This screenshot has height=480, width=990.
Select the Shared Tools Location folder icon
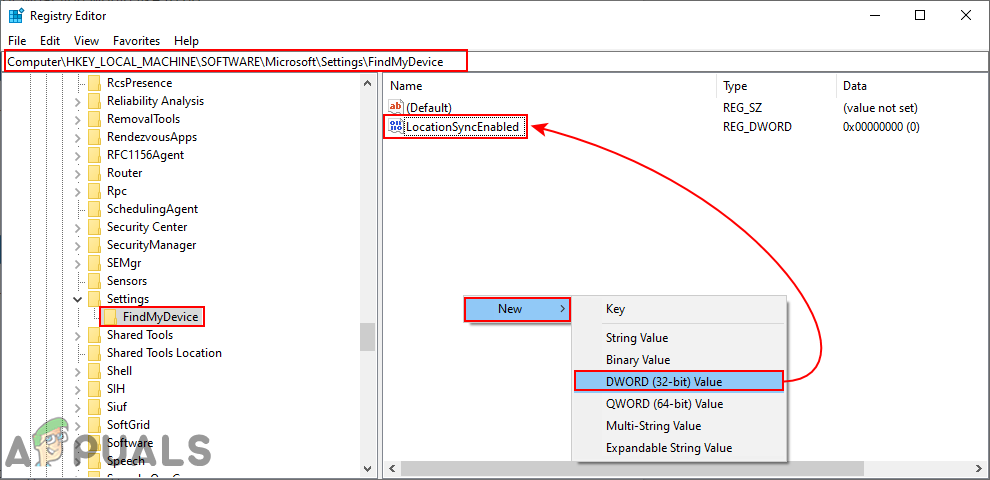click(x=95, y=353)
